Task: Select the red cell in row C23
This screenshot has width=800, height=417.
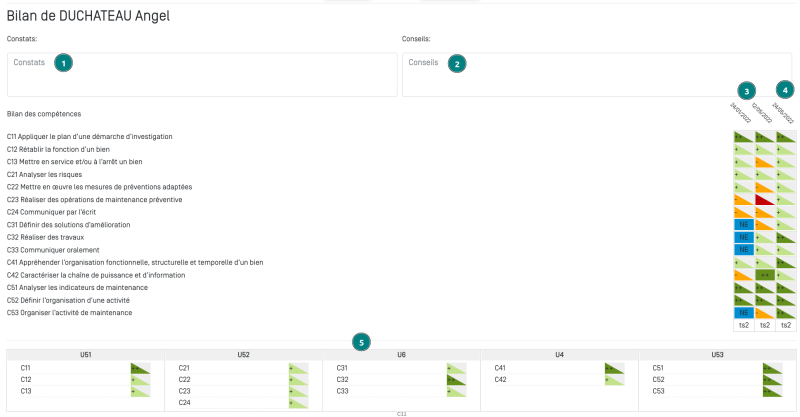Action: [764, 199]
